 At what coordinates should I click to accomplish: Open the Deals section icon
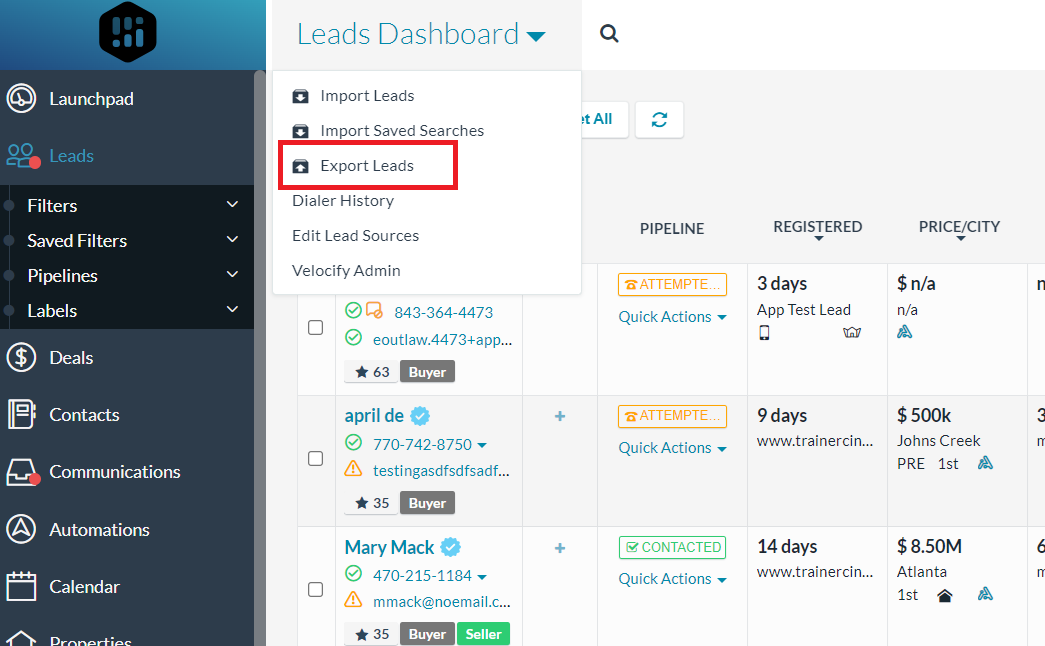click(x=21, y=357)
